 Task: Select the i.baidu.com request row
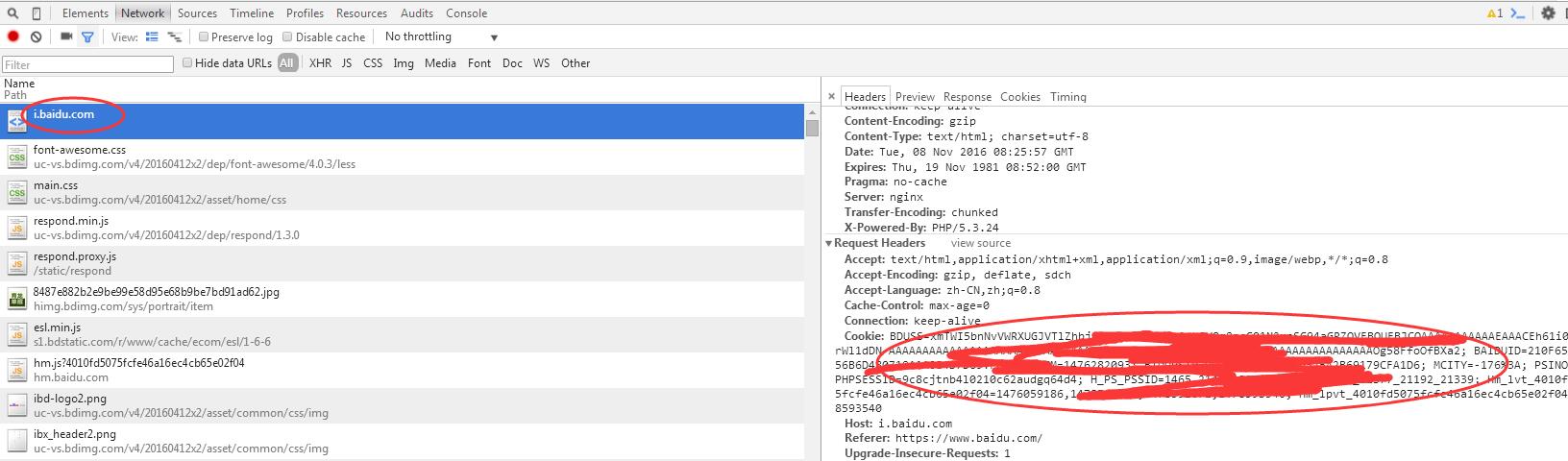click(403, 121)
